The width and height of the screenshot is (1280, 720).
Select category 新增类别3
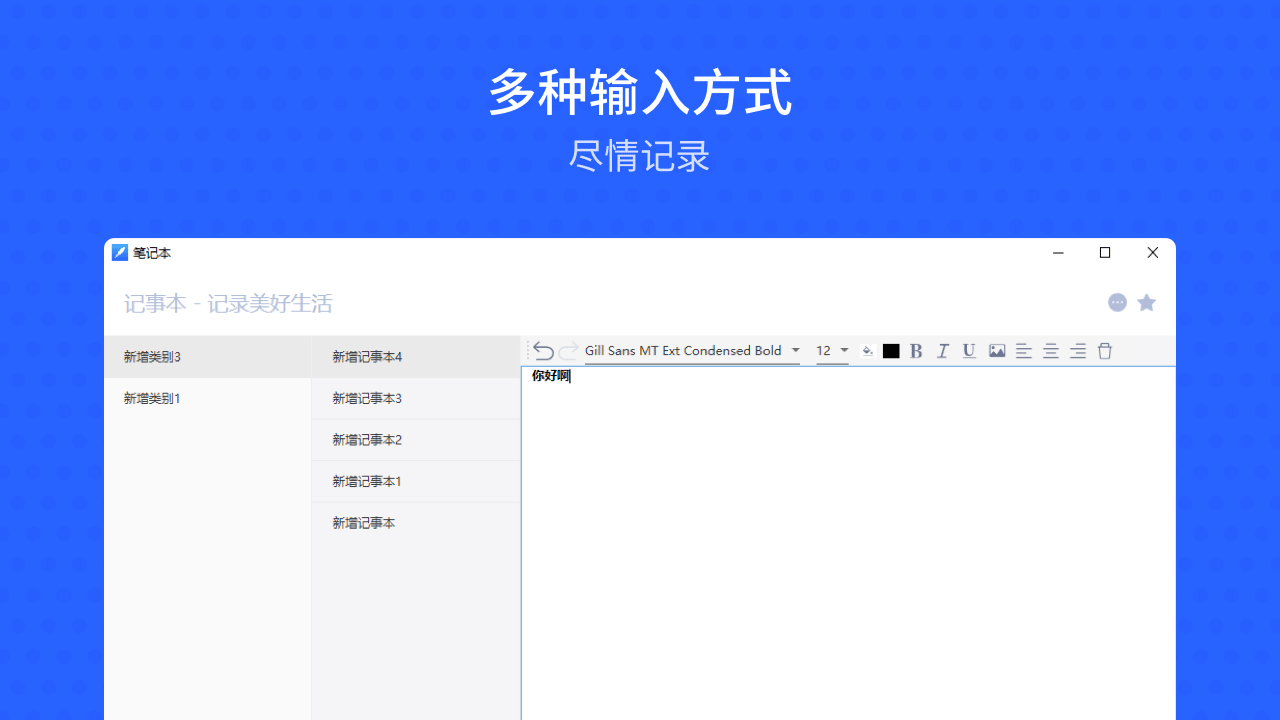[x=208, y=357]
